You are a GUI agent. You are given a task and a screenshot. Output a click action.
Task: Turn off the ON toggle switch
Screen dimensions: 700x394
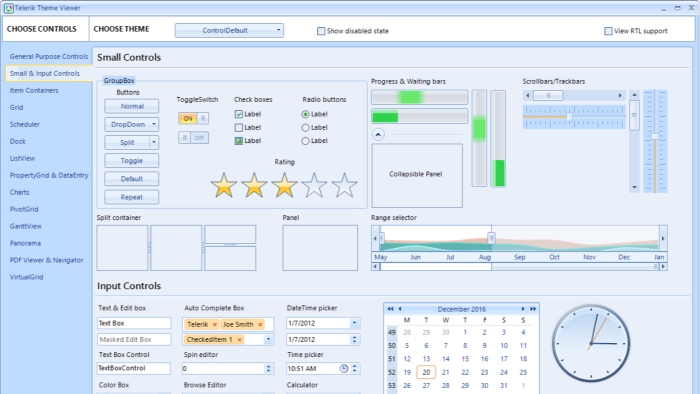point(193,118)
